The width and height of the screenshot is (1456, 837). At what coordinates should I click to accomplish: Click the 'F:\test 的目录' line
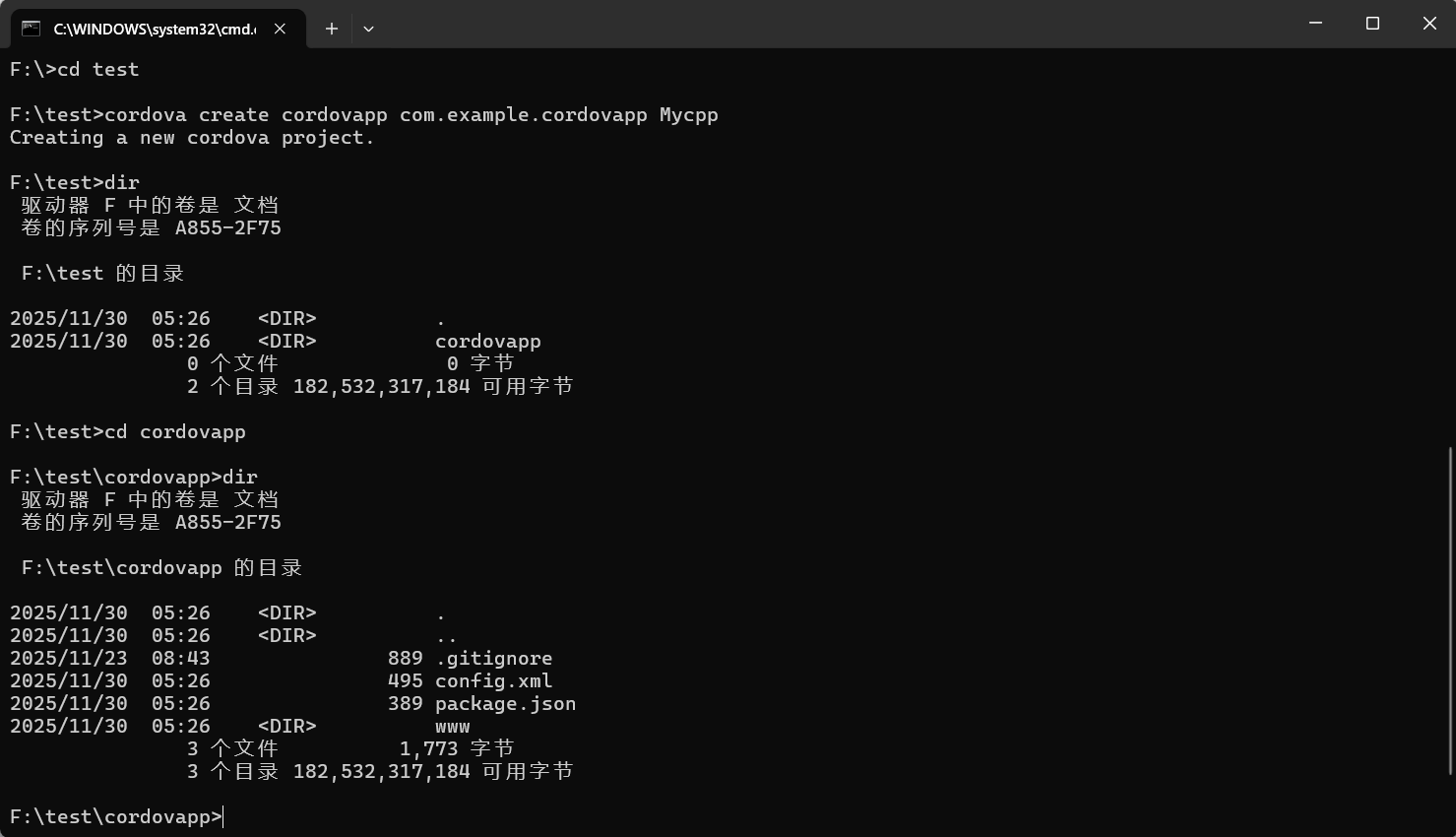click(102, 273)
